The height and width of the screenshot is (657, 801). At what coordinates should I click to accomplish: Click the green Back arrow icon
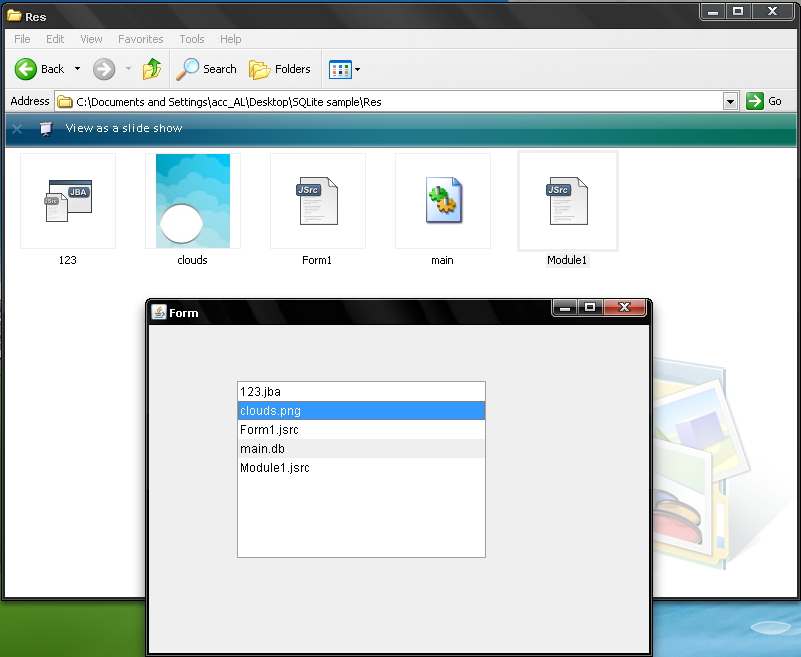(x=26, y=69)
